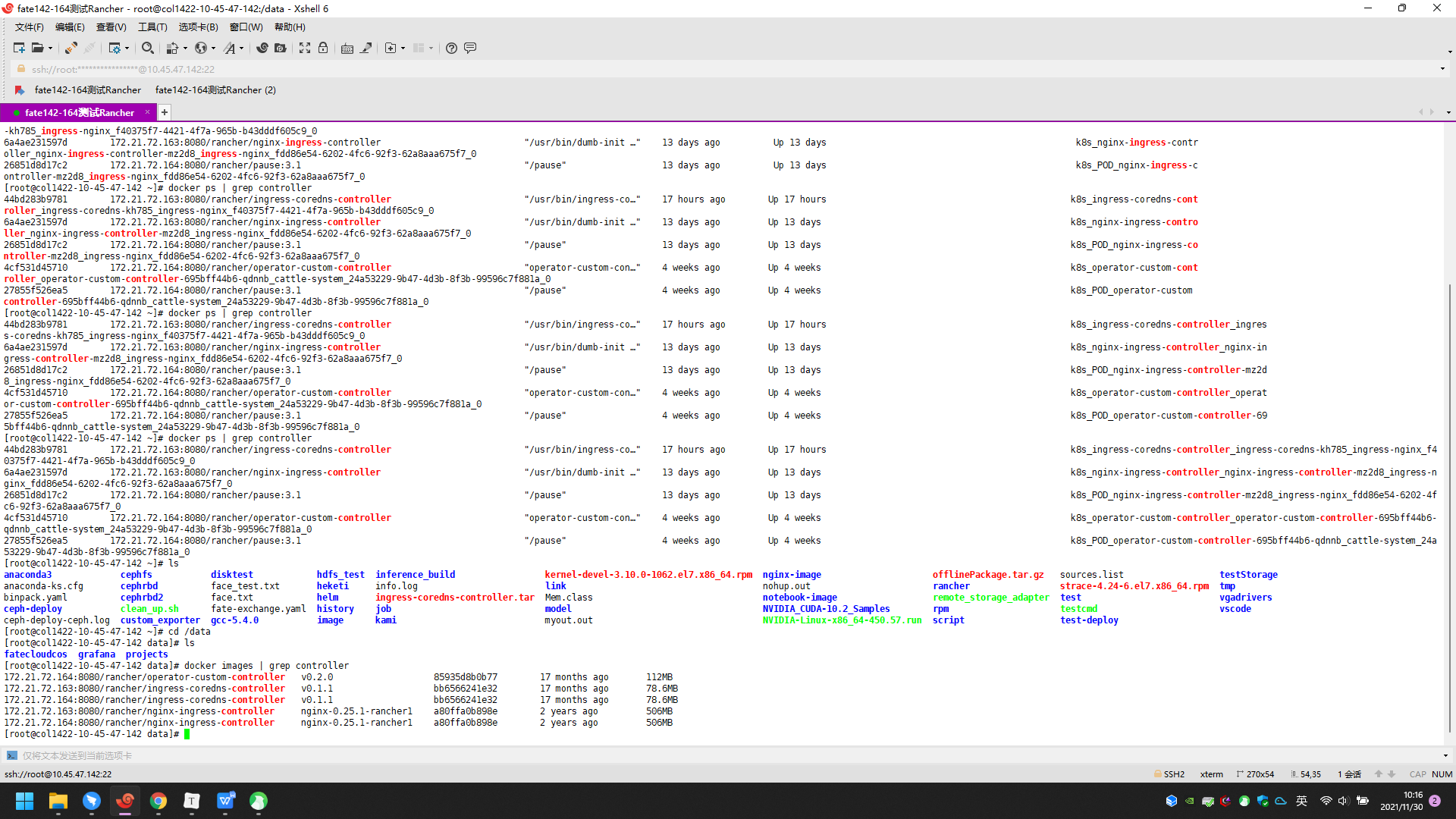Click the Reconnect plug icon
This screenshot has height=819, width=1456.
71,48
